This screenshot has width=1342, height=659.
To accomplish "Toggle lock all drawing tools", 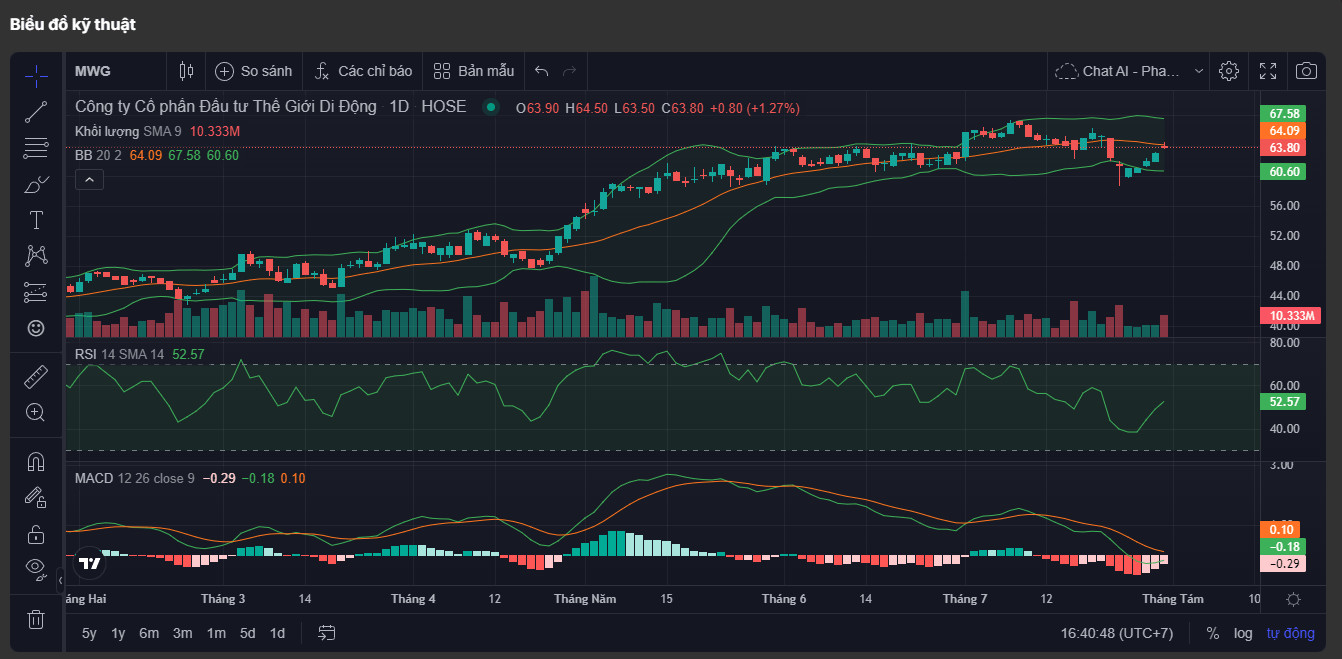I will click(36, 533).
